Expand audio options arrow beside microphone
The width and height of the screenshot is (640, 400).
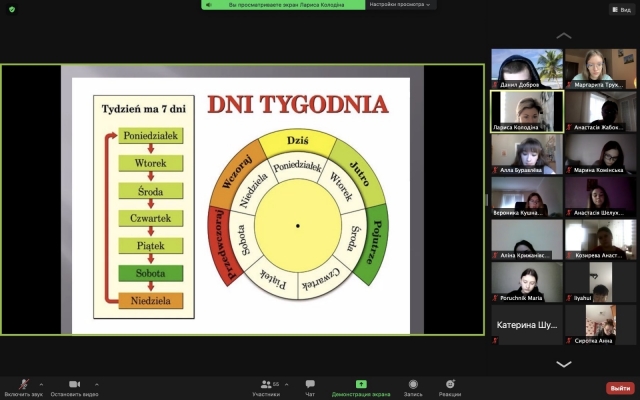(x=41, y=383)
